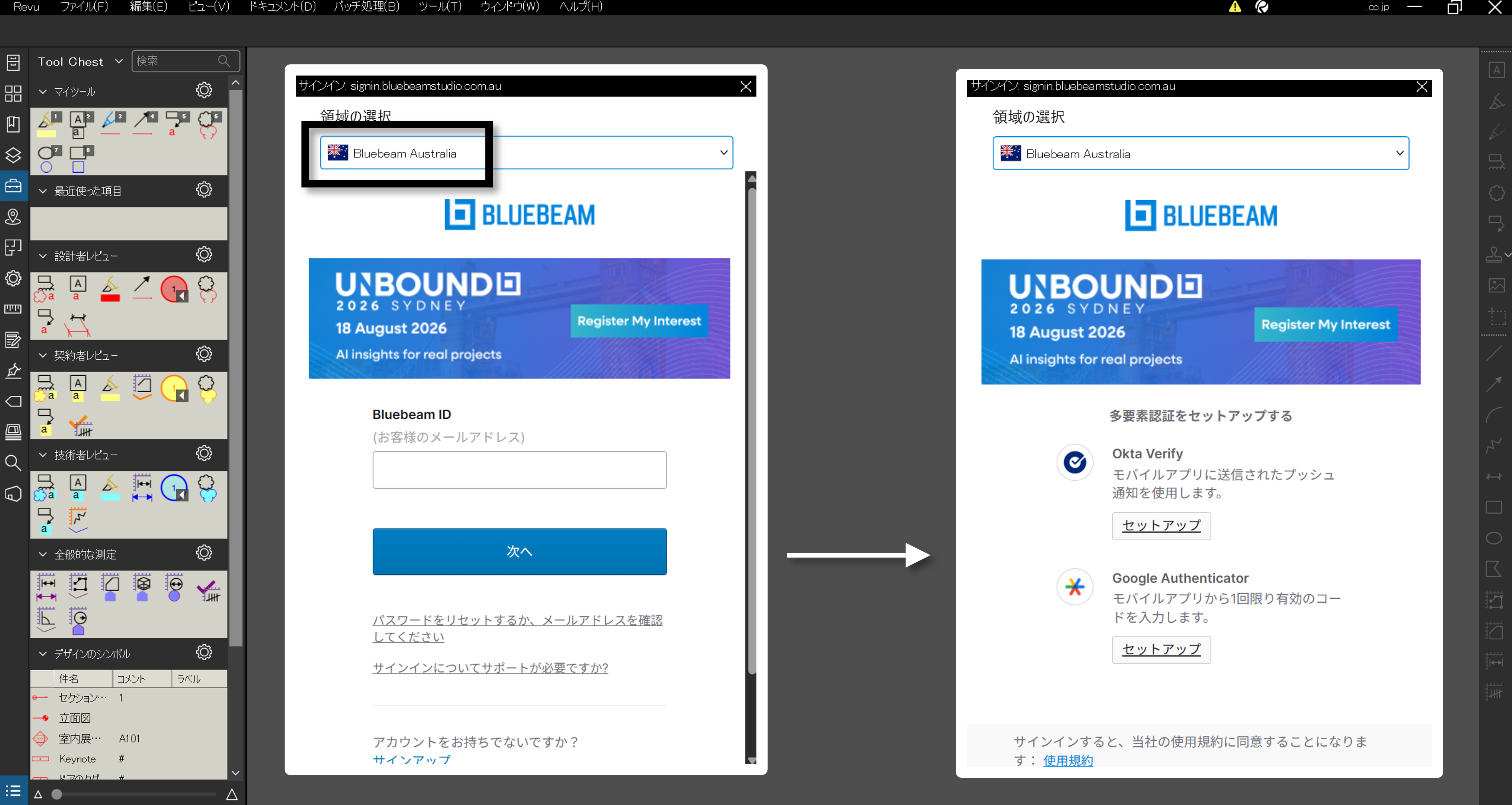Open the Thumbnails panel in left sidebar
The width and height of the screenshot is (1512, 805).
(13, 93)
